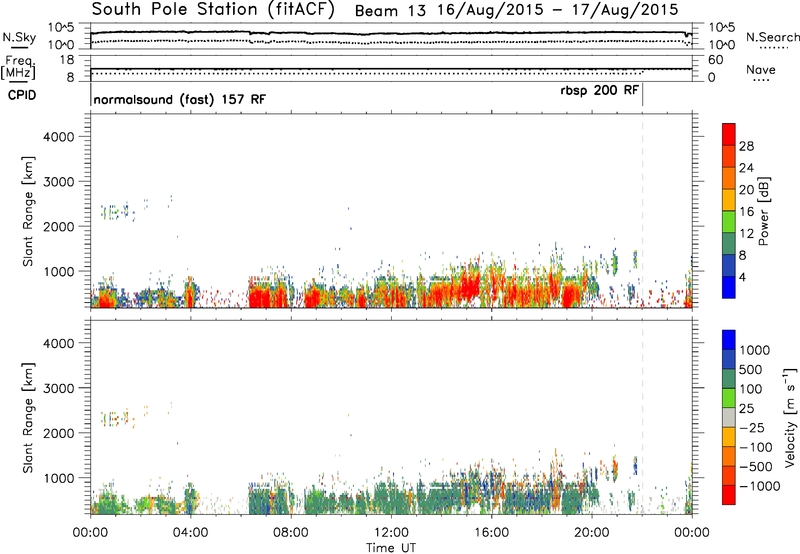Click the '12:00' time tick label
Image resolution: width=800 pixels, height=554 pixels.
pyautogui.click(x=391, y=533)
